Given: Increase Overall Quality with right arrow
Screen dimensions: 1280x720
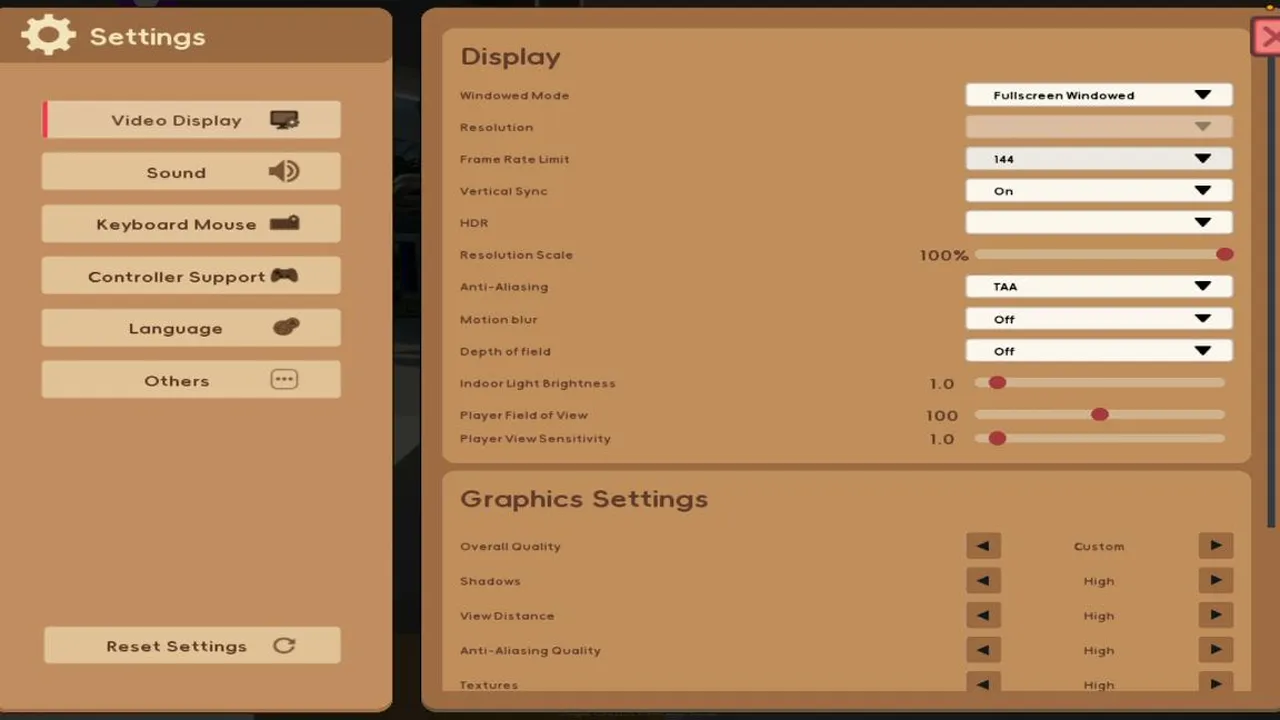Looking at the screenshot, I should tap(1216, 546).
